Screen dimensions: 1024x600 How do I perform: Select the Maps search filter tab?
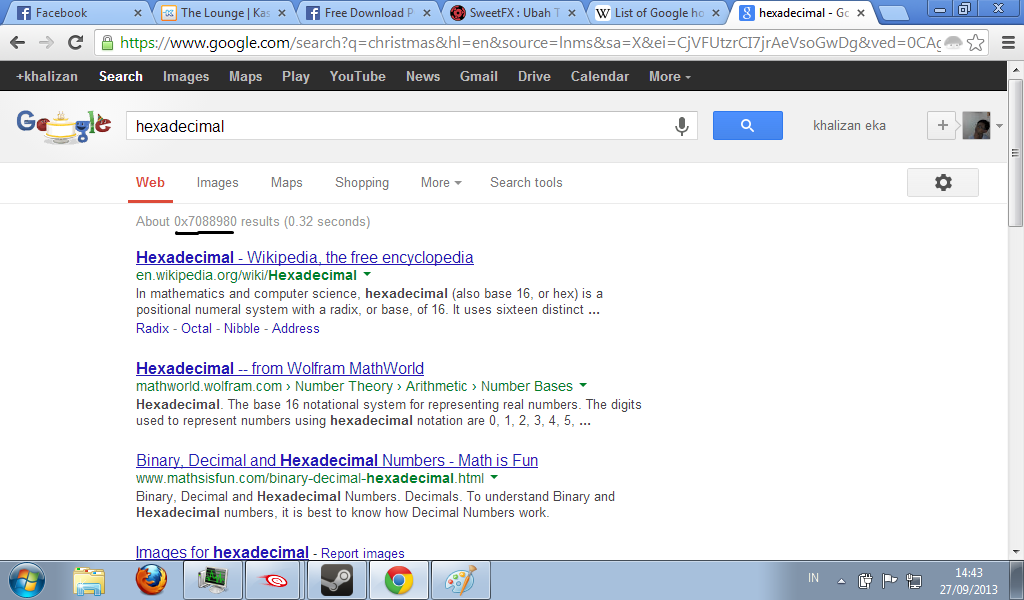(x=287, y=183)
